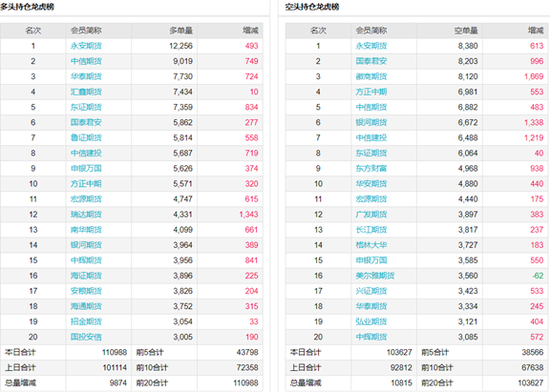Click the 多单量 column header

coord(181,31)
